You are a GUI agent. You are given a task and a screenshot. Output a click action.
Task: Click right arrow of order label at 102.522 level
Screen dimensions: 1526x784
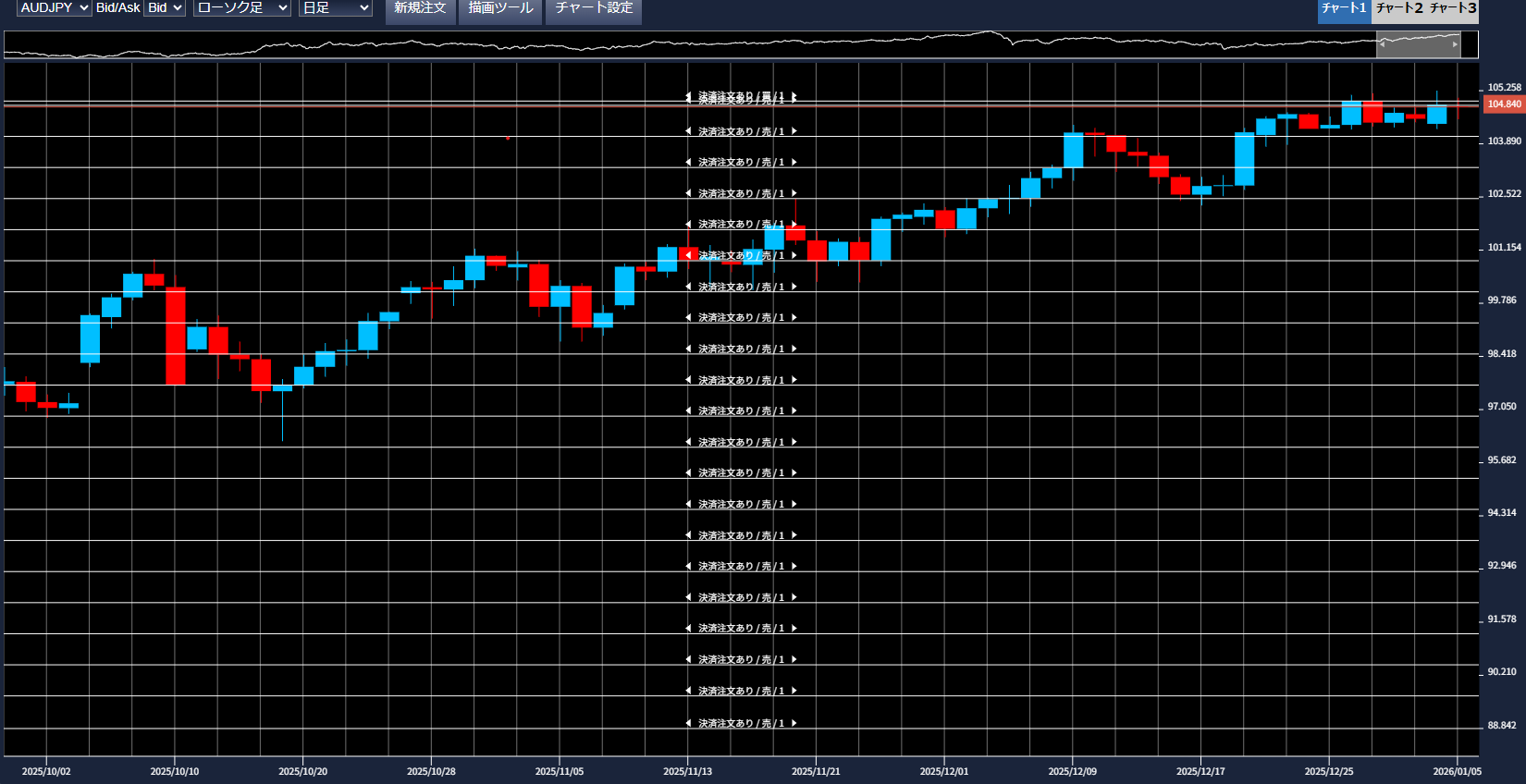[794, 193]
